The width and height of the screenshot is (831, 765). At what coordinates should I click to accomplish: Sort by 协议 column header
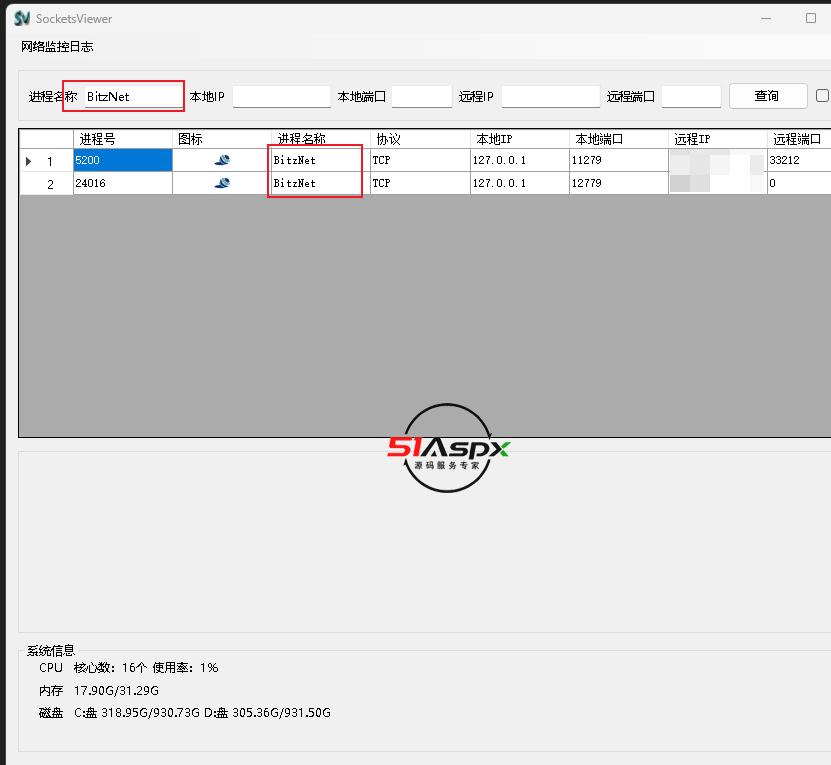pyautogui.click(x=420, y=139)
